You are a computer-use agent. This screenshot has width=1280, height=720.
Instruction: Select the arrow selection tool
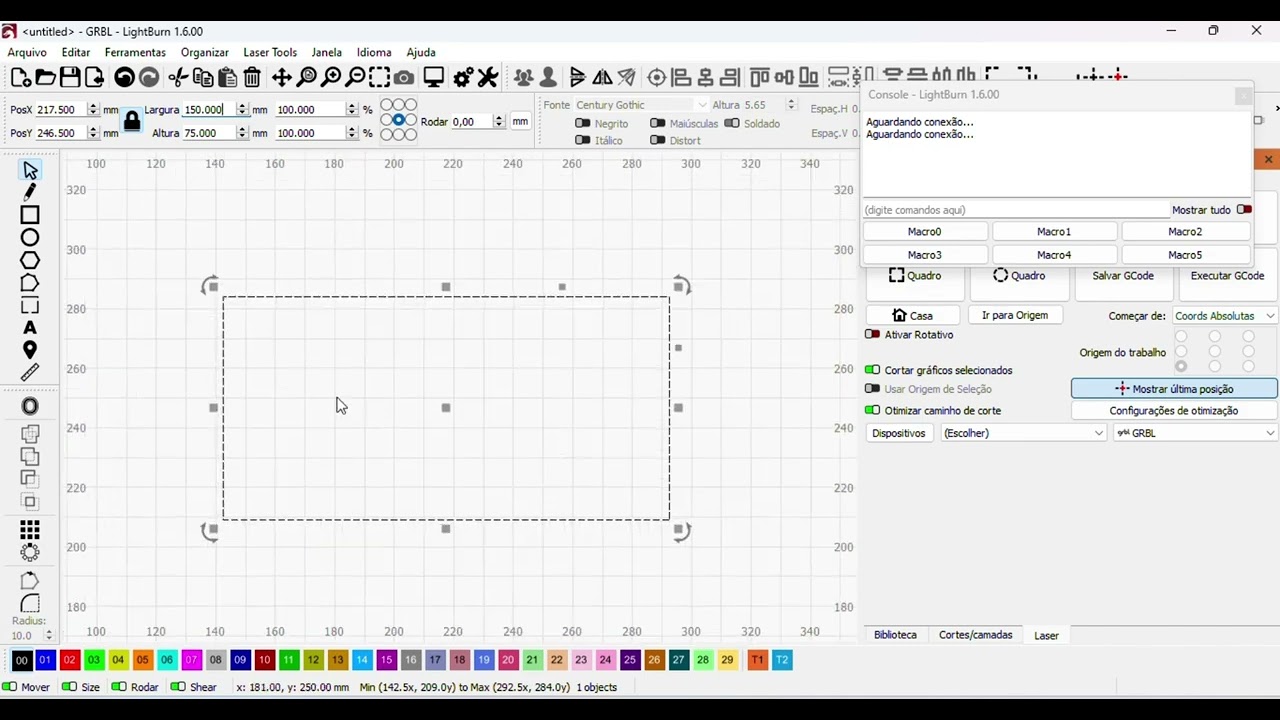coord(30,170)
